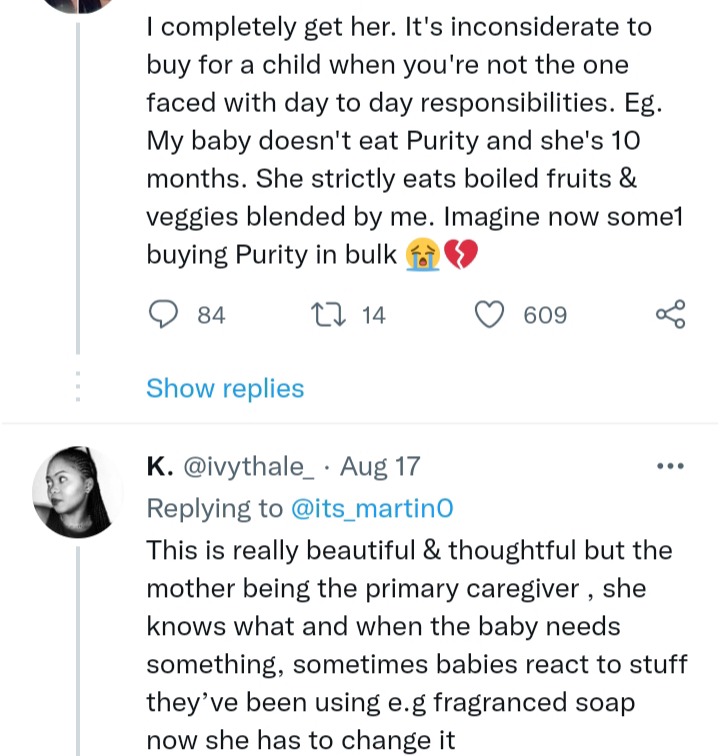720x756 pixels.
Task: Click the 84 replies count
Action: pyautogui.click(x=211, y=315)
